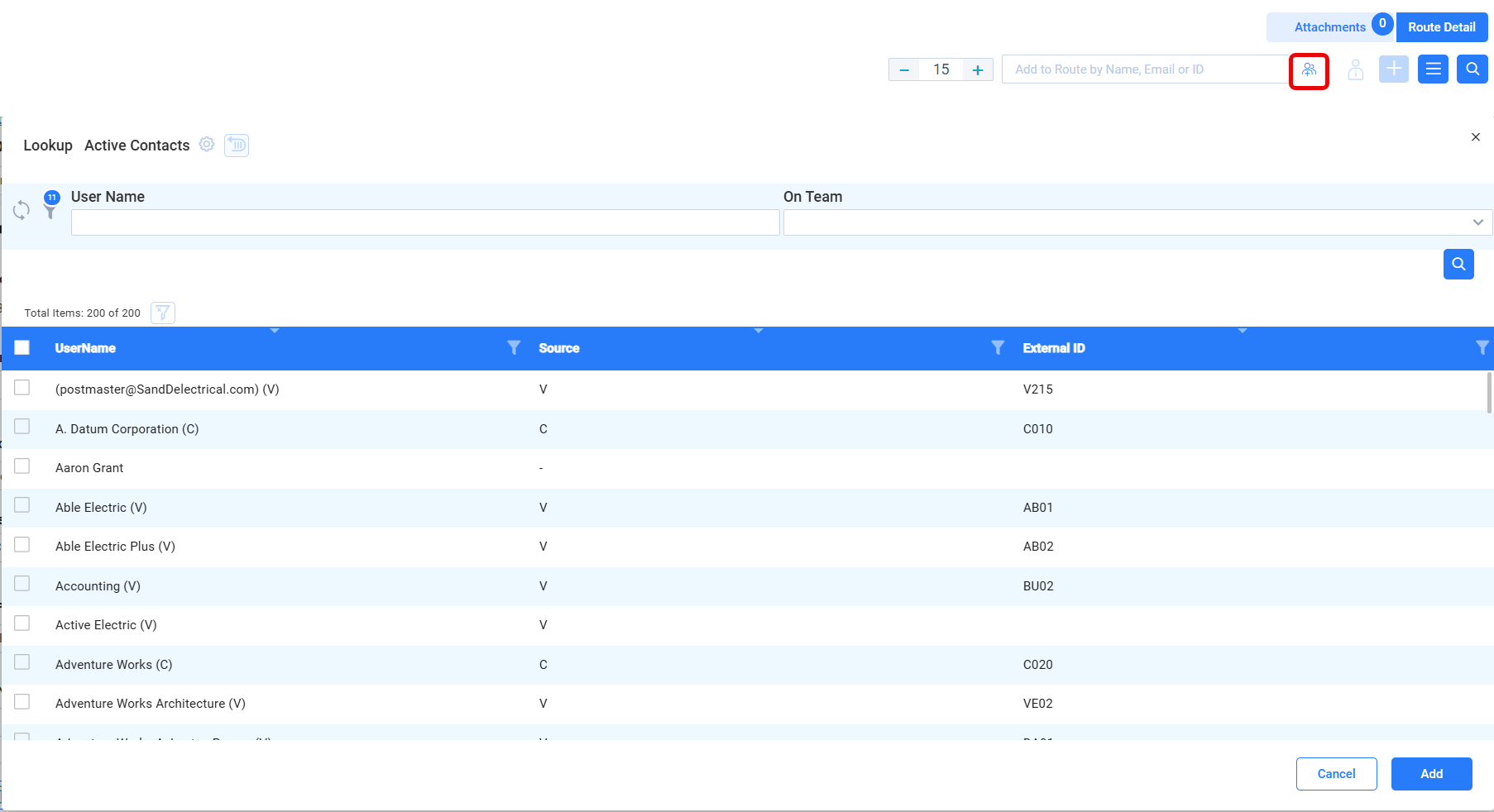The width and height of the screenshot is (1494, 812).
Task: Click the C010 external ID cell
Action: [x=1038, y=429]
